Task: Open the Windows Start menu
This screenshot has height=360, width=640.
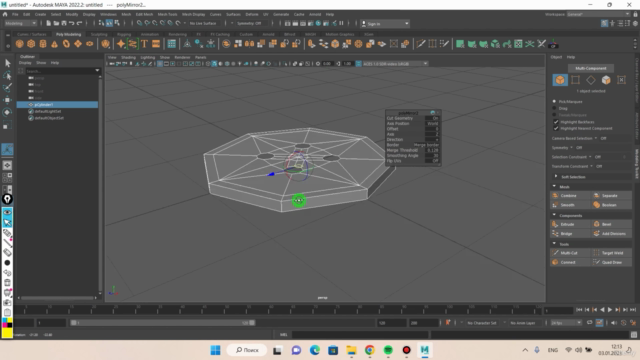Action: click(x=216, y=350)
